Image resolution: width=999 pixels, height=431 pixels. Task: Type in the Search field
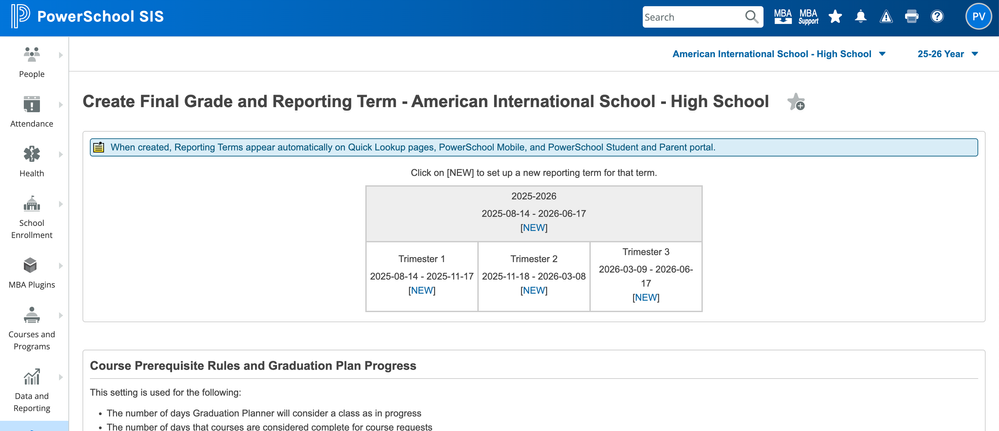pyautogui.click(x=692, y=17)
